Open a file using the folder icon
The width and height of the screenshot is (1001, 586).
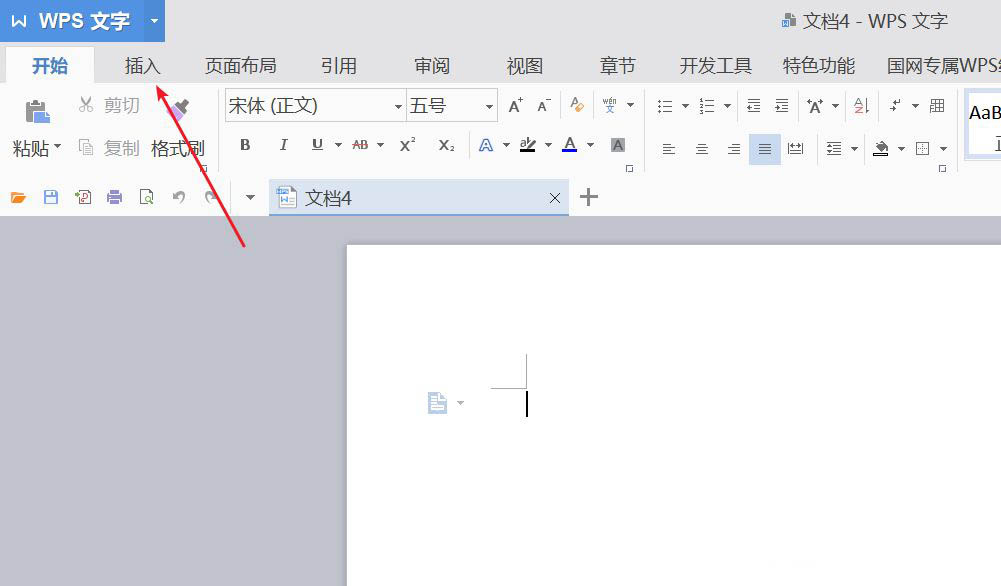[x=18, y=196]
